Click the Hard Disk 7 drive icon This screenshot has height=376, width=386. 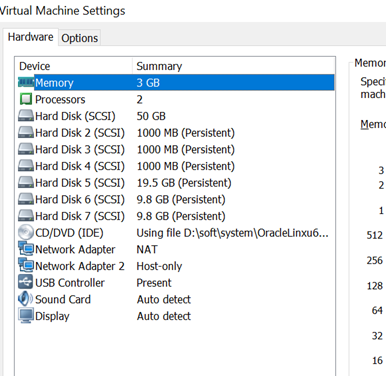[26, 216]
